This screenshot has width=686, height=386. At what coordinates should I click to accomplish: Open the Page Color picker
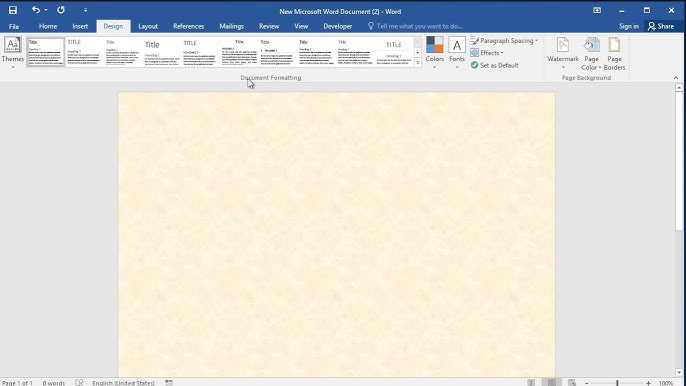(x=591, y=53)
